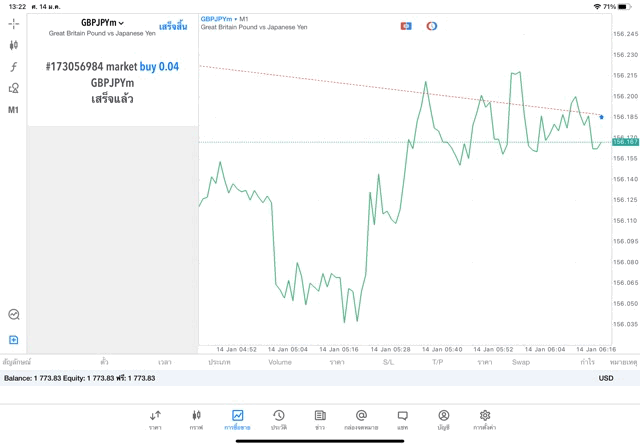Open the Chat speech bubble icon
The height and width of the screenshot is (447, 640).
pyautogui.click(x=402, y=420)
